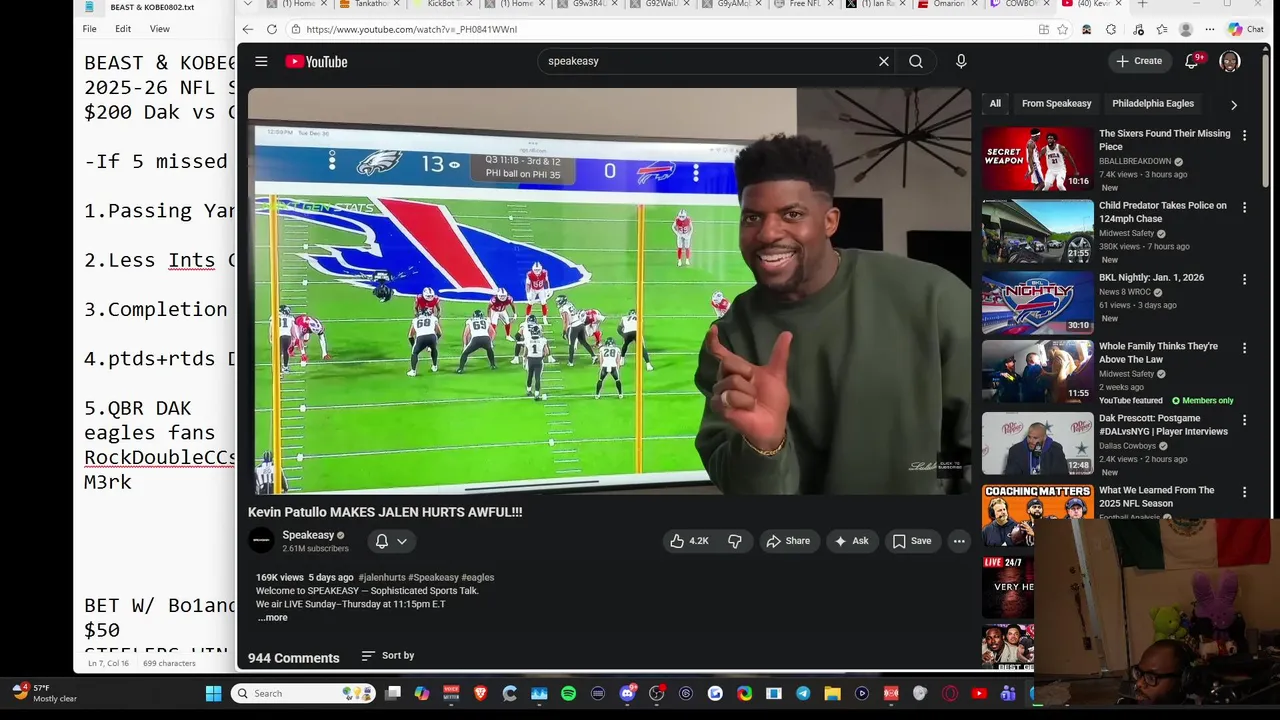Open options for the Sixers Missing Piece video
The width and height of the screenshot is (1280, 720).
[1245, 135]
